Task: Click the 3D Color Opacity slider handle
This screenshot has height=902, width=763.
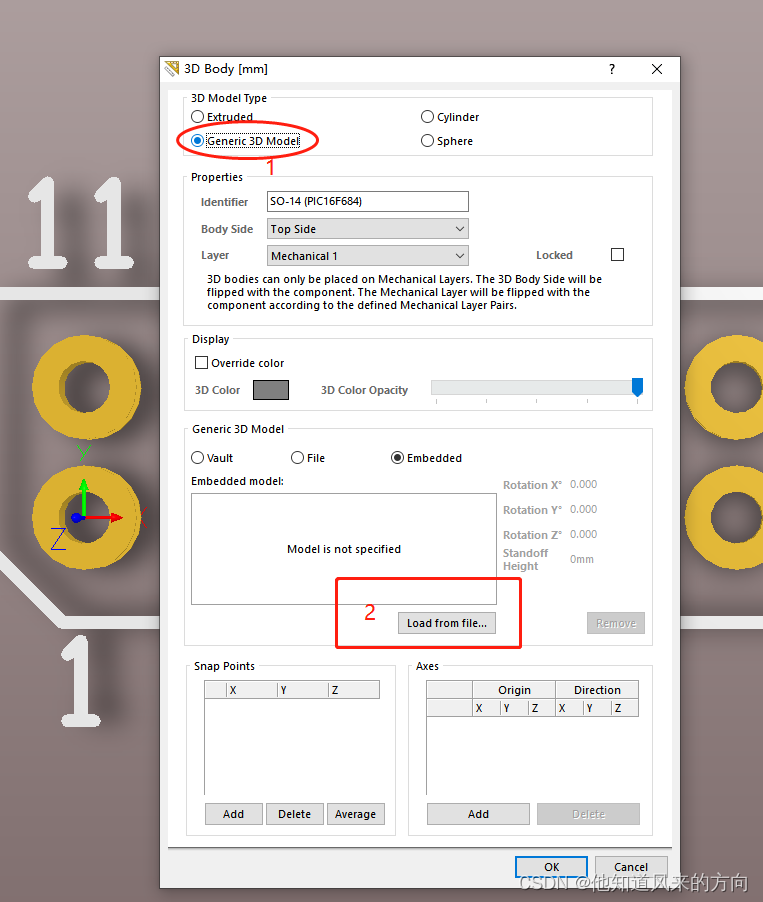Action: coord(637,387)
